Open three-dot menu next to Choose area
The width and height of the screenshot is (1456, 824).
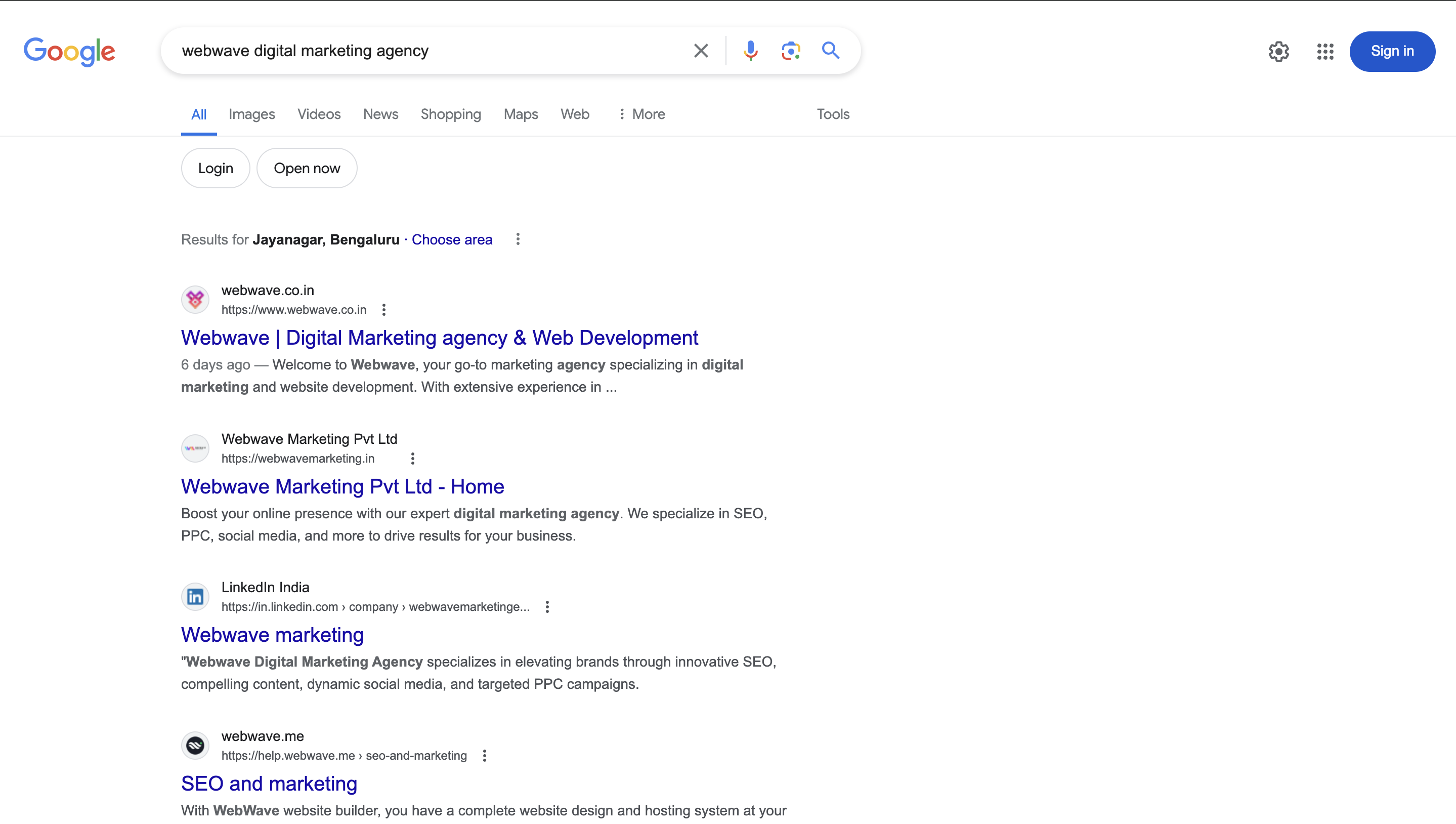click(x=518, y=239)
